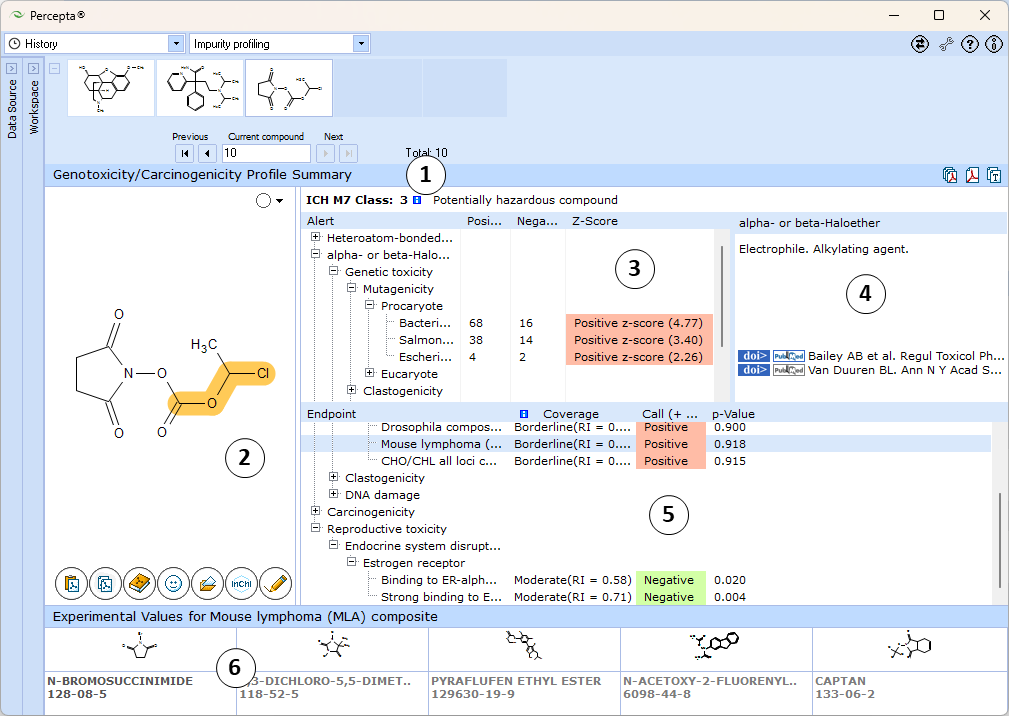1009x716 pixels.
Task: Show about info via circled i icon
Action: click(994, 44)
